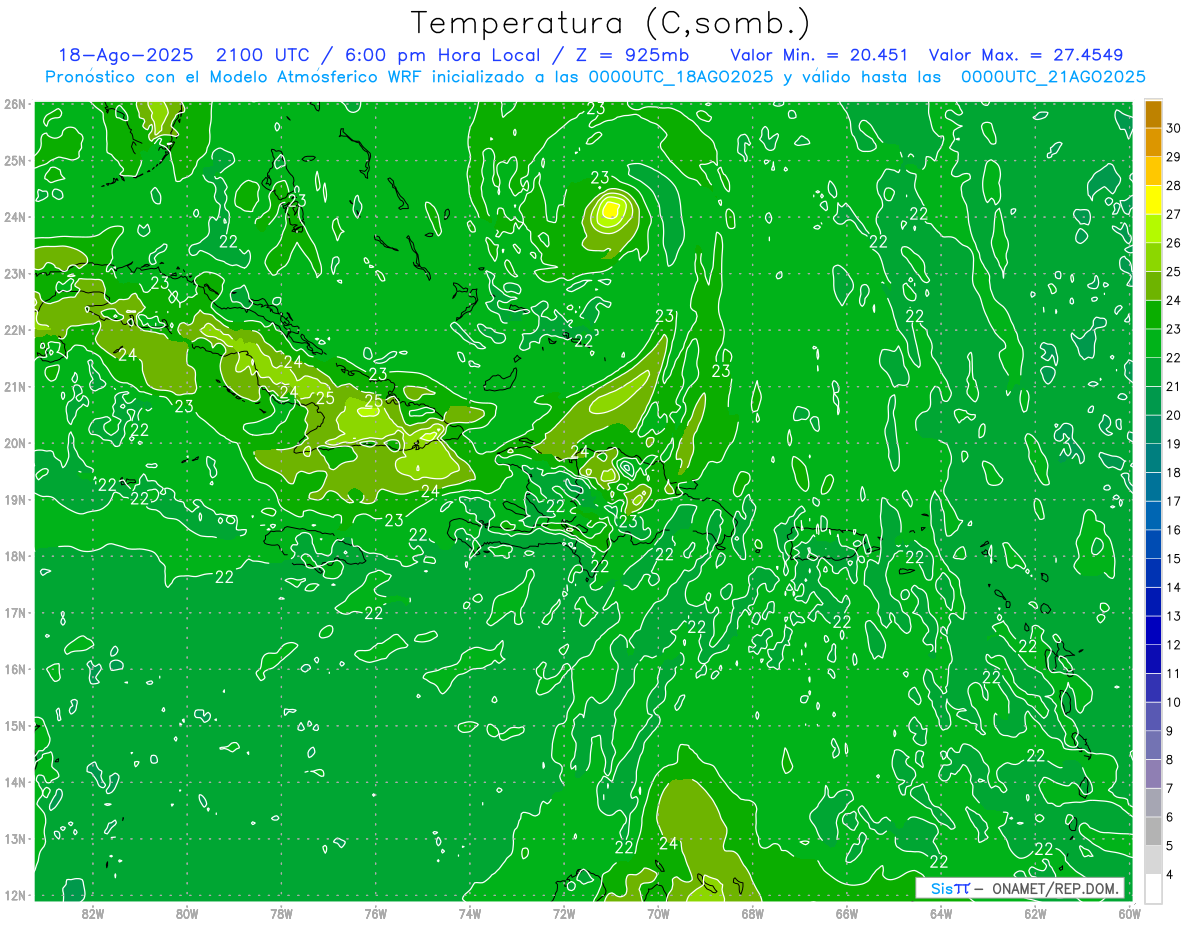Select the "68W" longitude axis label
1200x927 pixels.
(753, 913)
